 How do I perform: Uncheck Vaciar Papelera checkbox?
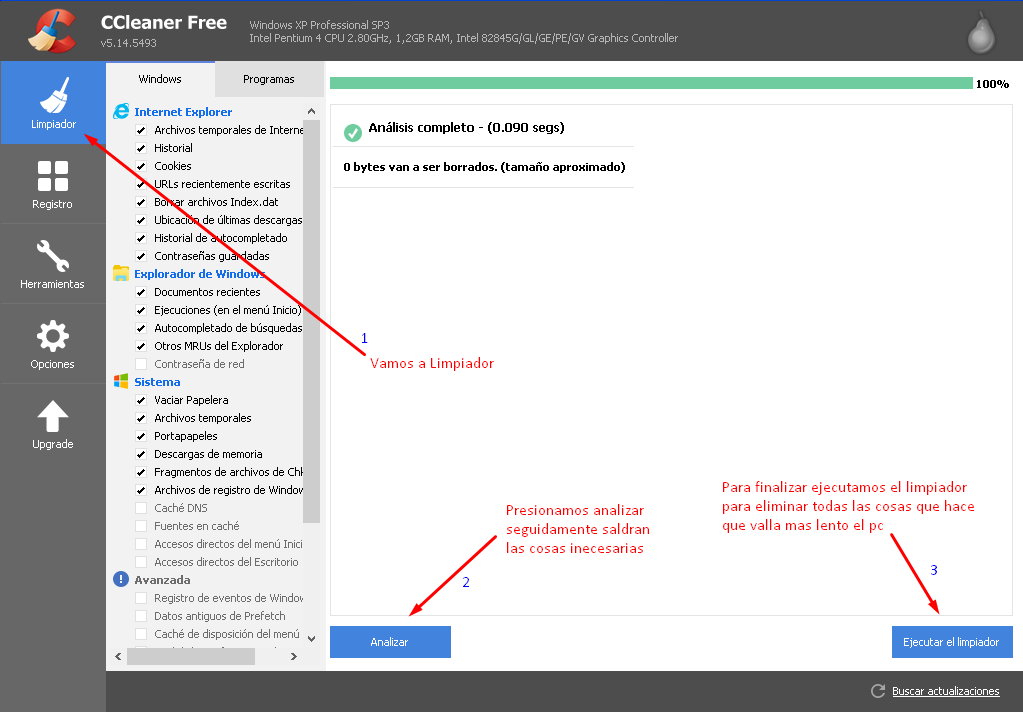coord(141,400)
